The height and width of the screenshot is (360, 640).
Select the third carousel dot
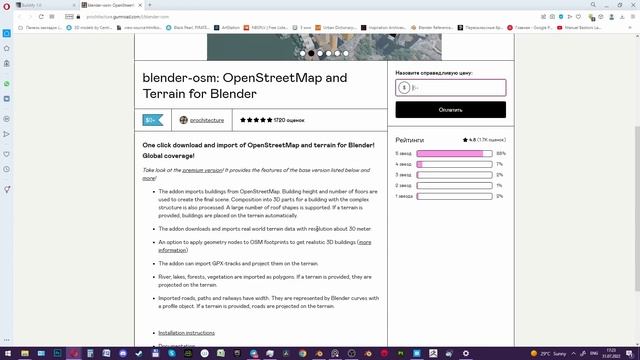click(x=320, y=53)
